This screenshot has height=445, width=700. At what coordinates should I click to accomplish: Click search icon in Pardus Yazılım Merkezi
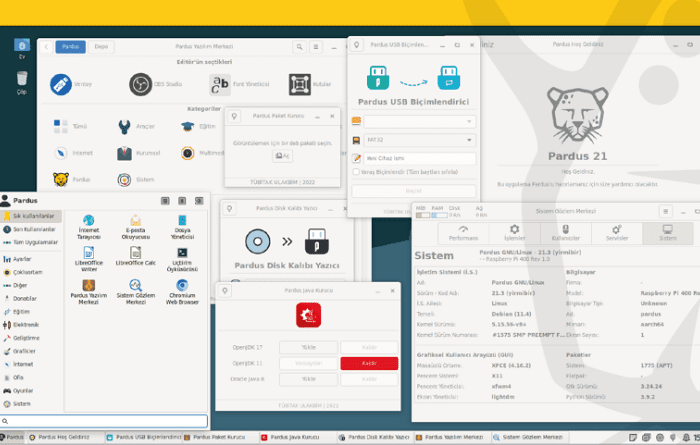pyautogui.click(x=300, y=46)
